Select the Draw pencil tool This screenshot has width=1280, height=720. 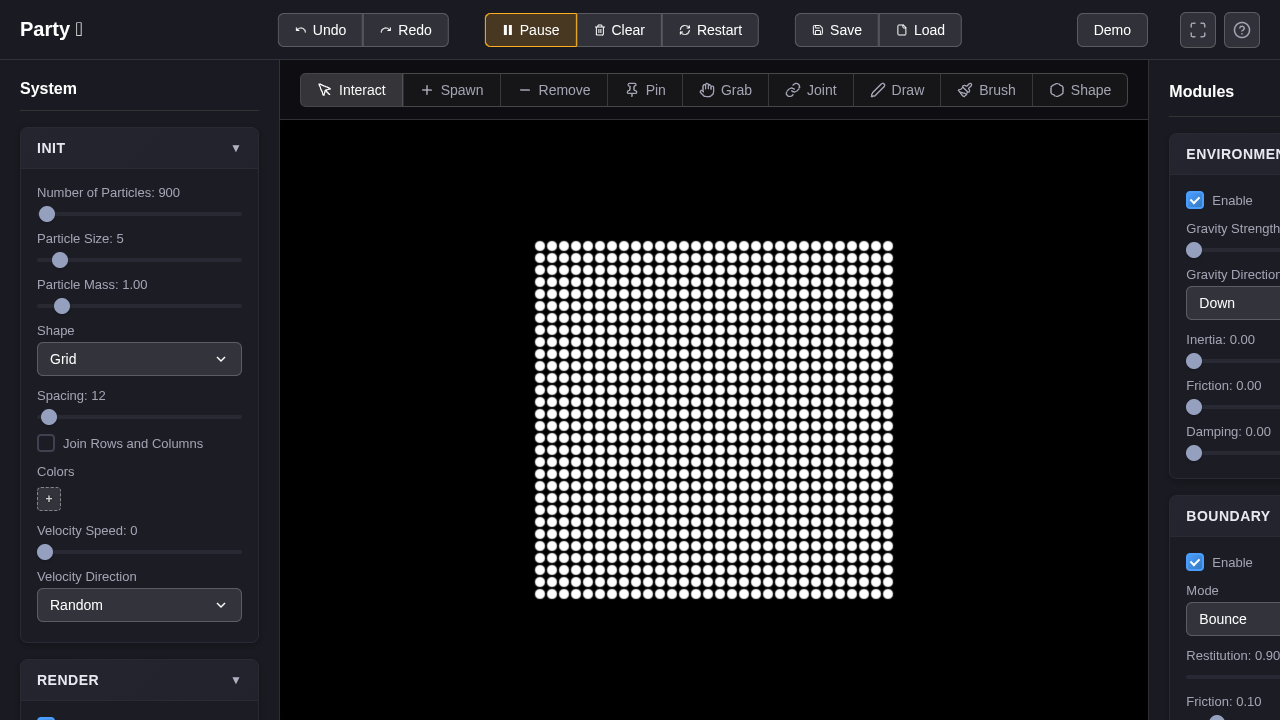pos(897,90)
